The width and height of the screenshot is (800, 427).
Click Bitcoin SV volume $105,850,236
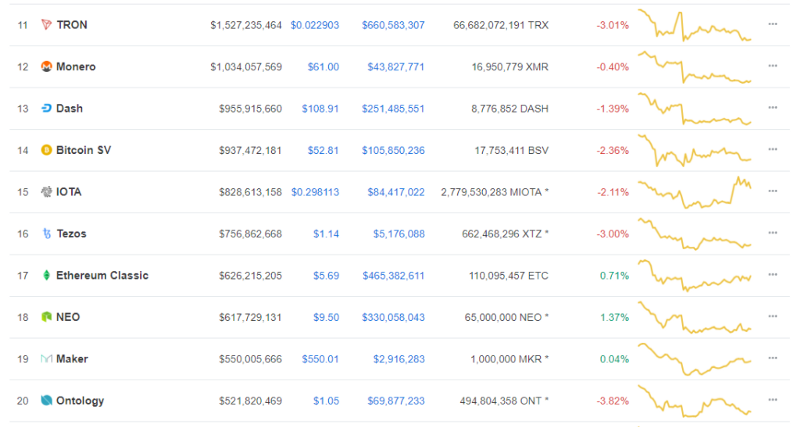coord(393,150)
